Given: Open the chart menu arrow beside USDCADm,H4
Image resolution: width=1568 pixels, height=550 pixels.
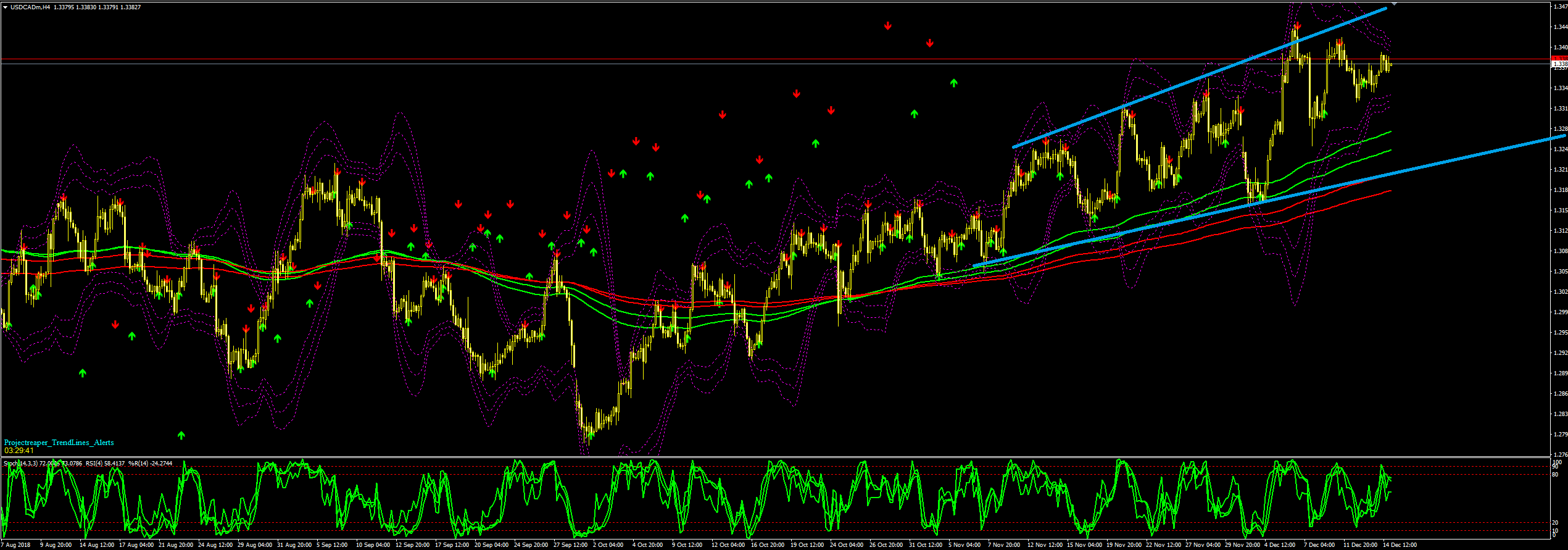Looking at the screenshot, I should 5,7.
